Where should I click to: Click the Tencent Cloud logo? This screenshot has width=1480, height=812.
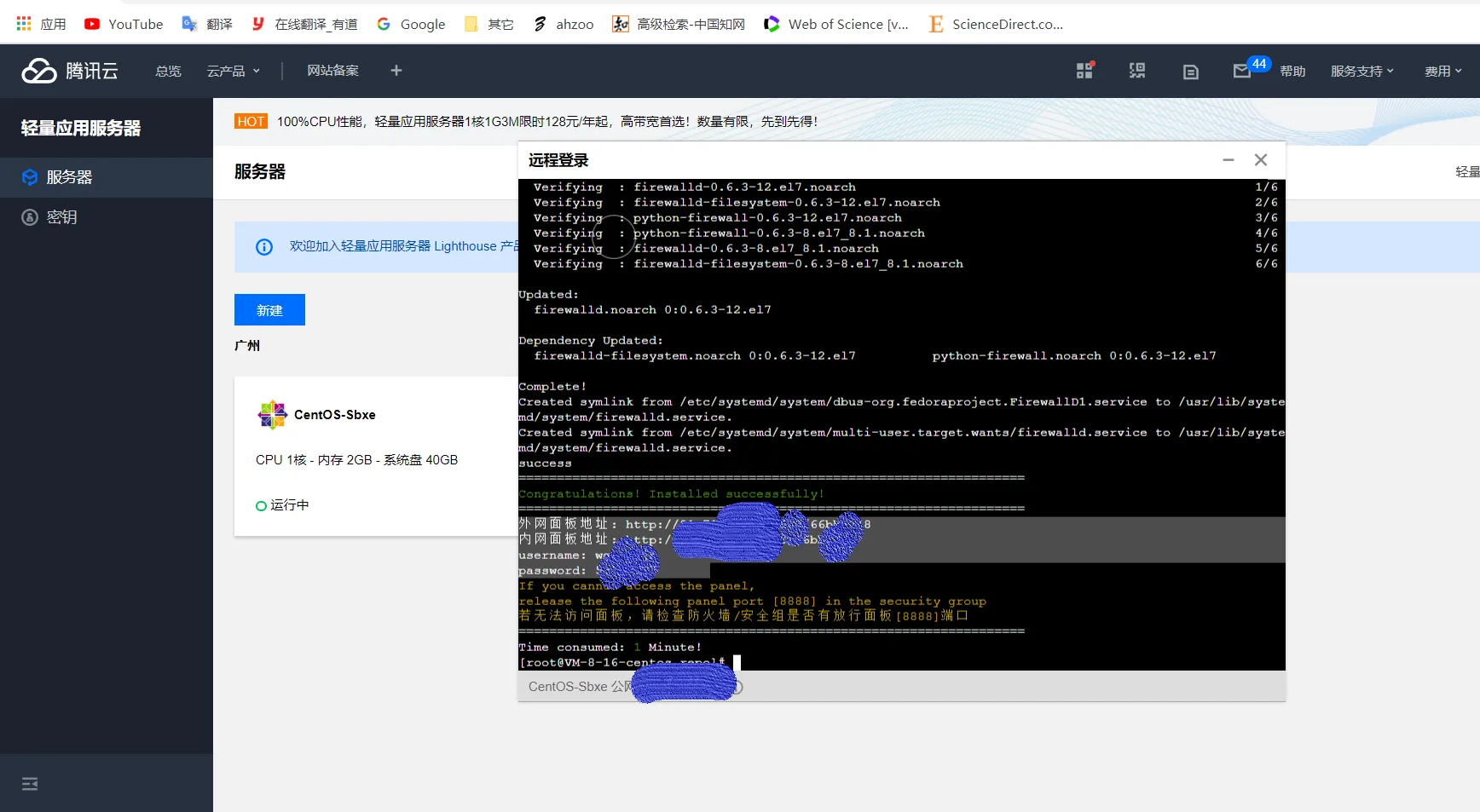pos(70,71)
